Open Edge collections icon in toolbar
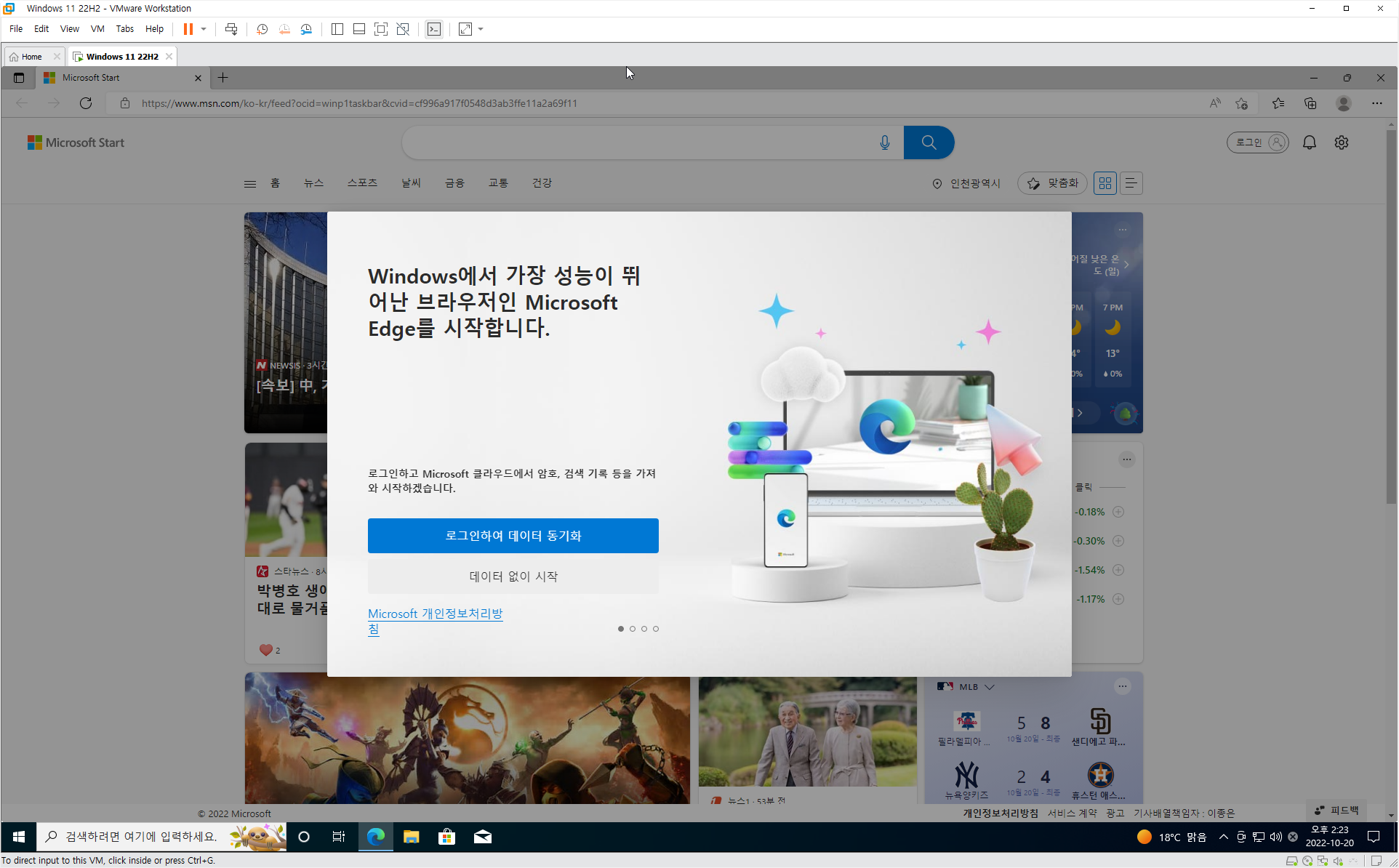1399x868 pixels. (1310, 103)
